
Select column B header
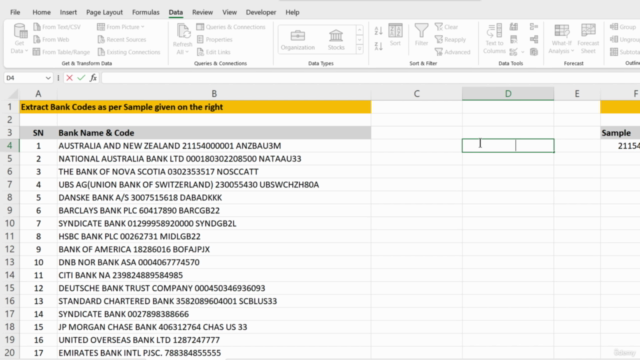click(x=214, y=94)
